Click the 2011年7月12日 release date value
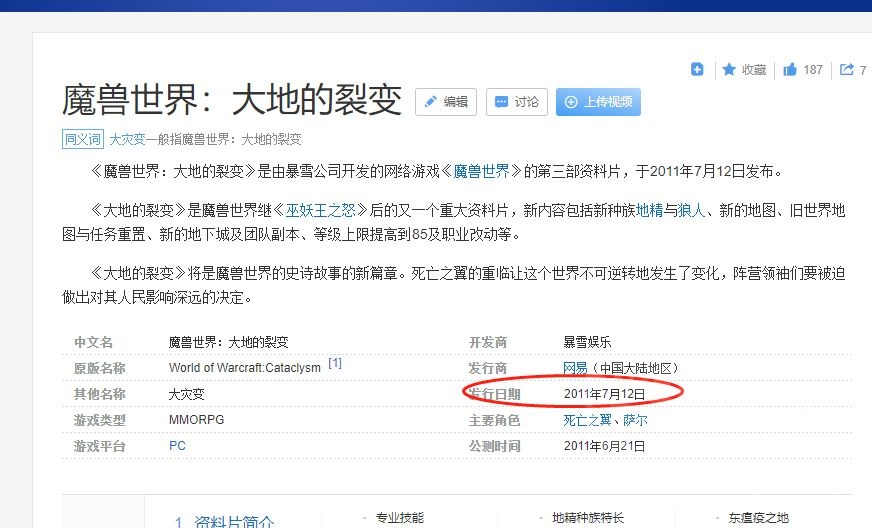Image resolution: width=872 pixels, height=528 pixels. coord(605,394)
